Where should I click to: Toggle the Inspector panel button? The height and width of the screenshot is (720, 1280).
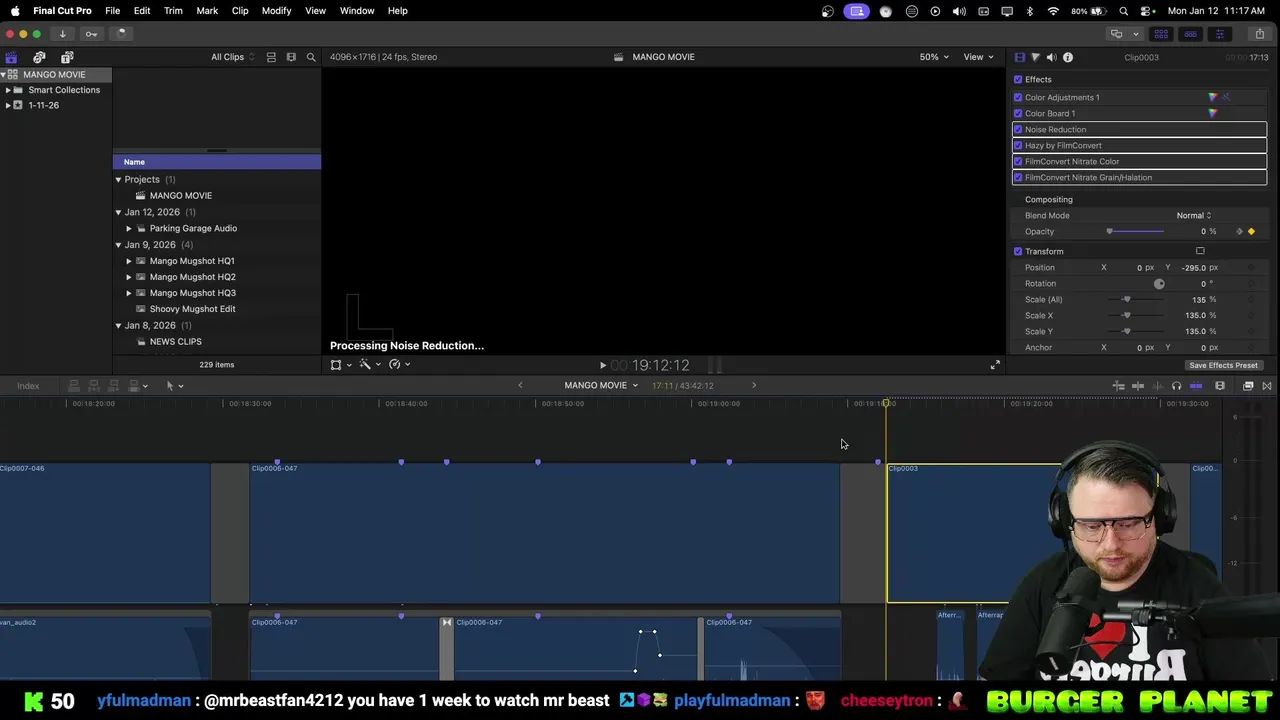tap(1219, 34)
